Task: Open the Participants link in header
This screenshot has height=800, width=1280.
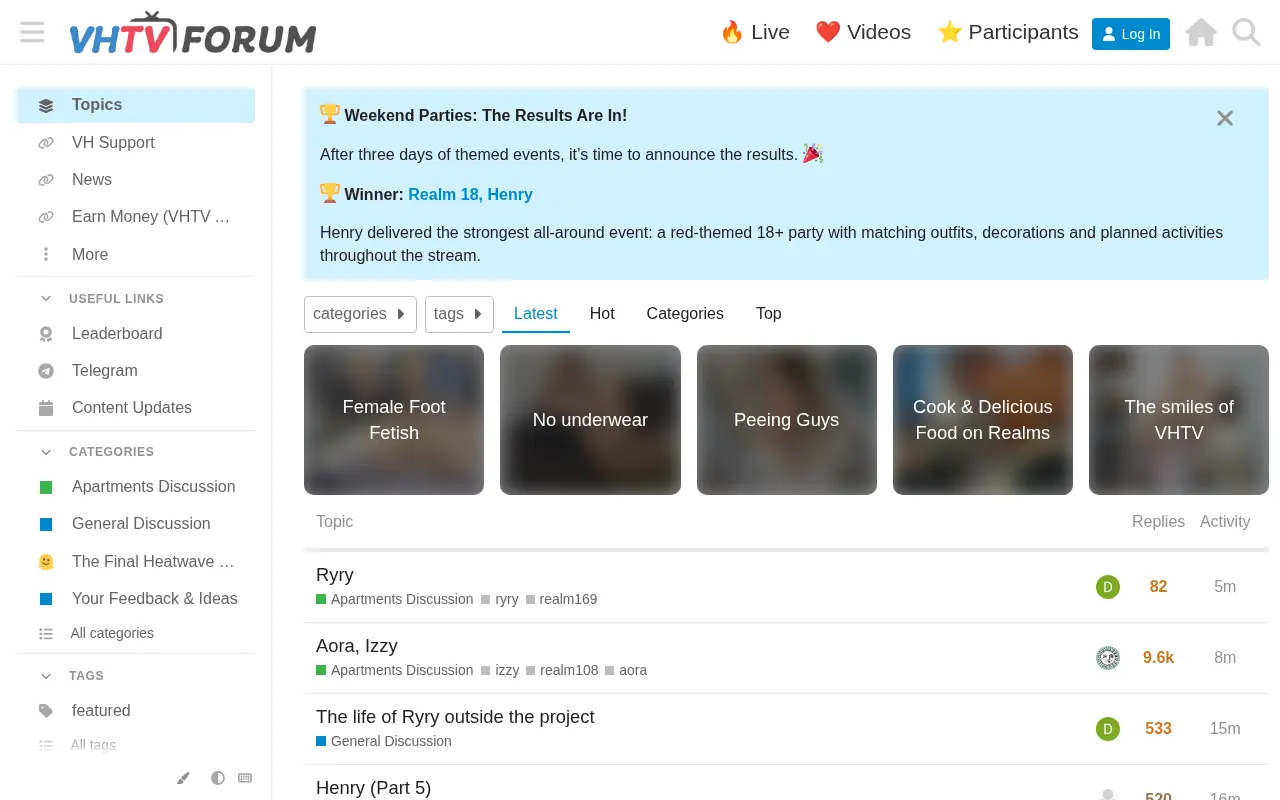Action: click(1008, 32)
